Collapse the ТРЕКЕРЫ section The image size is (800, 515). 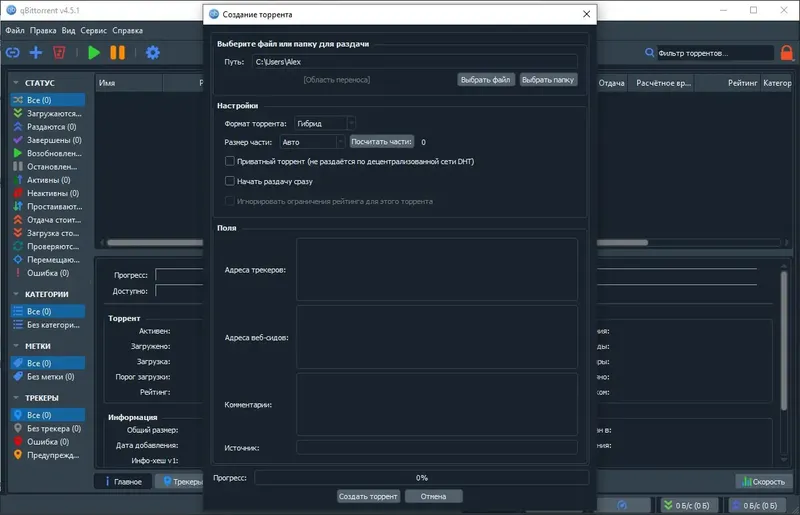16,398
